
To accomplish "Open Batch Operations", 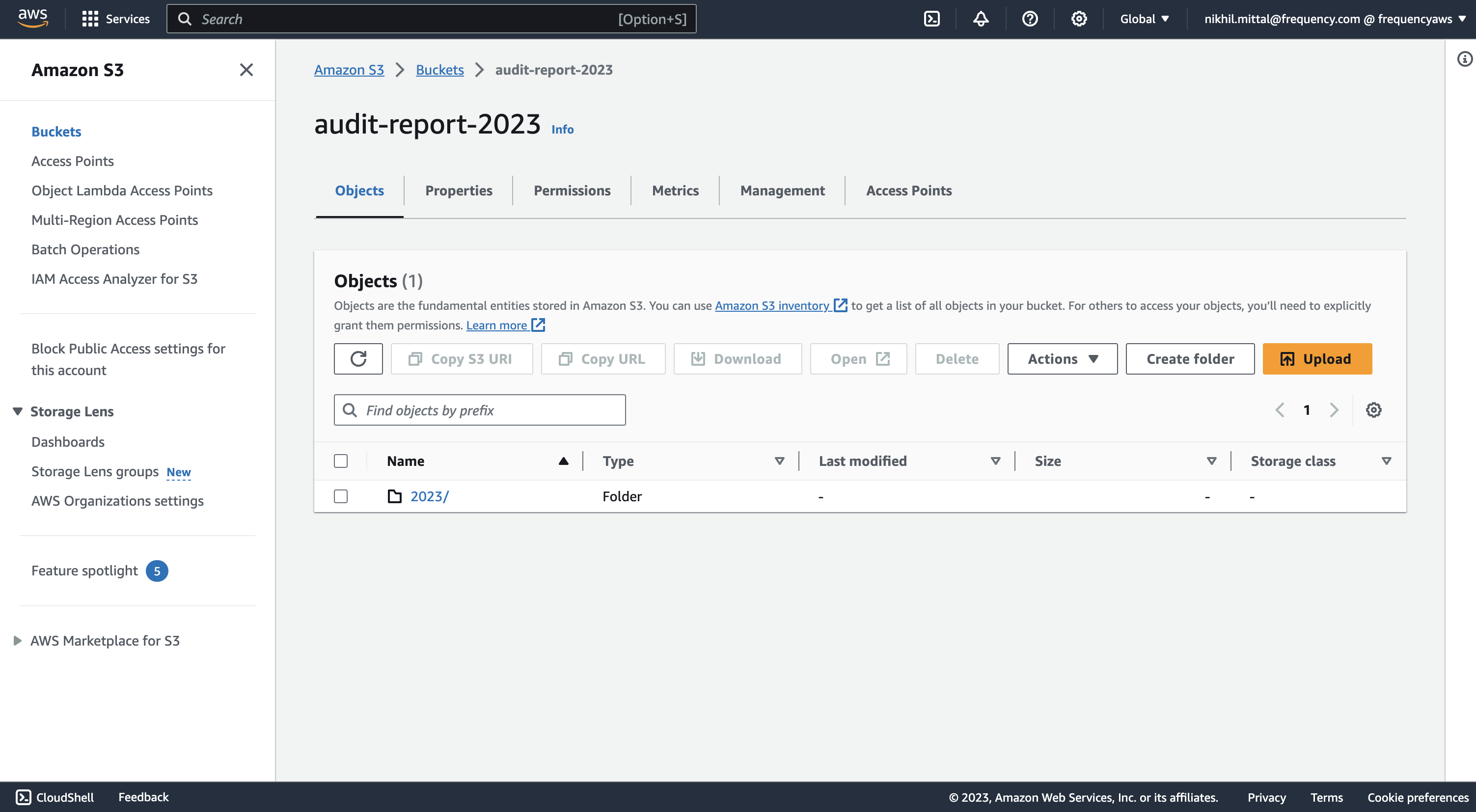I will point(85,249).
